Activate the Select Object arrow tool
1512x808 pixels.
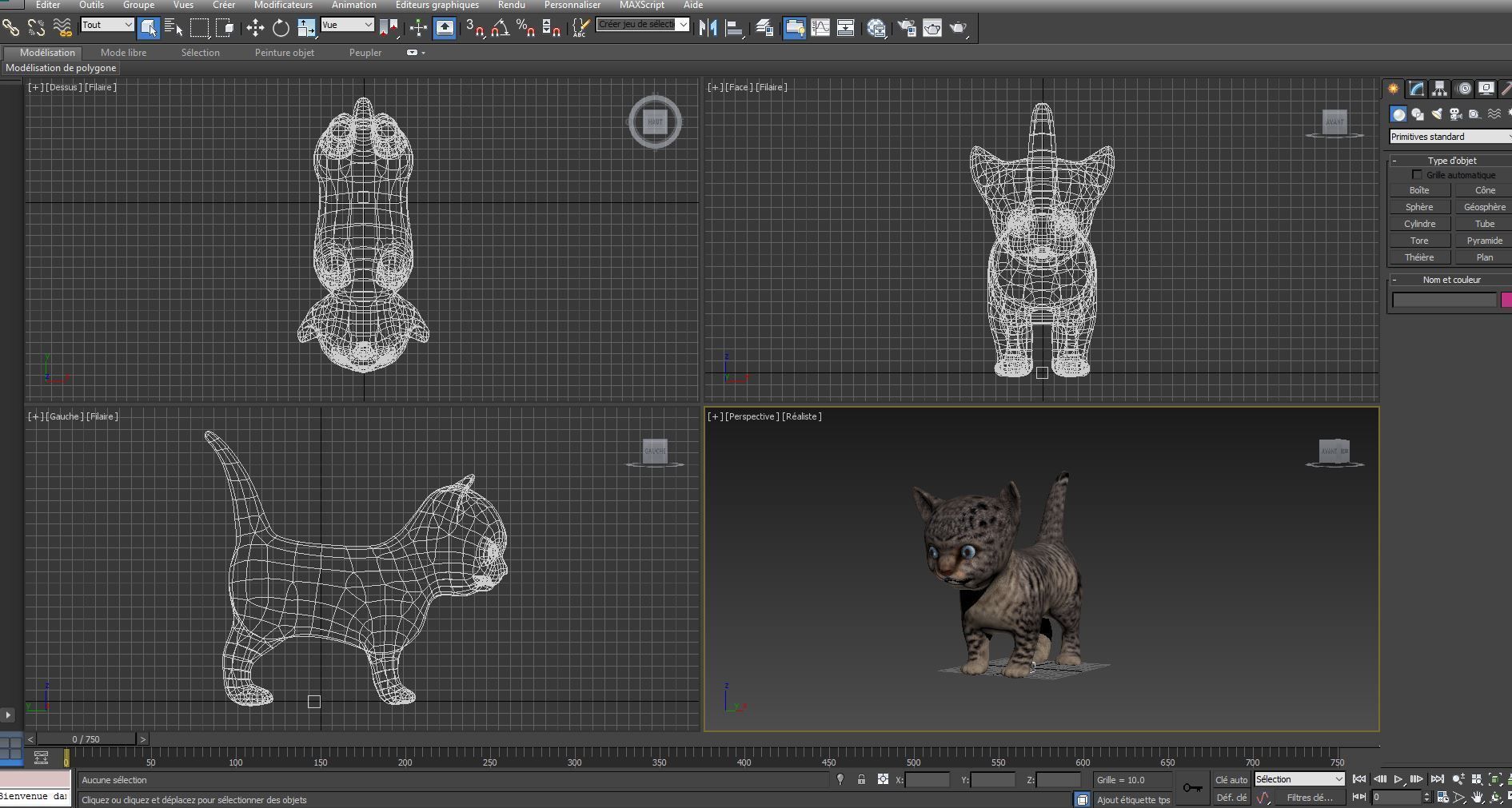click(x=148, y=28)
